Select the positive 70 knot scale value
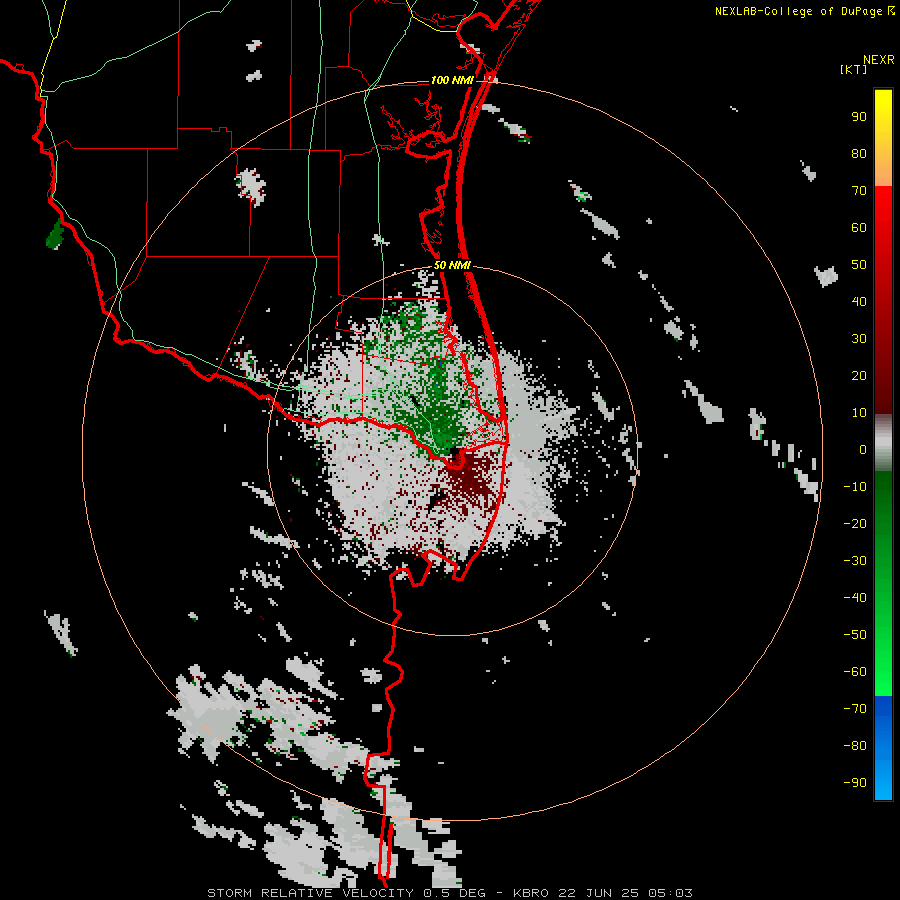The height and width of the screenshot is (900, 900). pyautogui.click(x=859, y=191)
